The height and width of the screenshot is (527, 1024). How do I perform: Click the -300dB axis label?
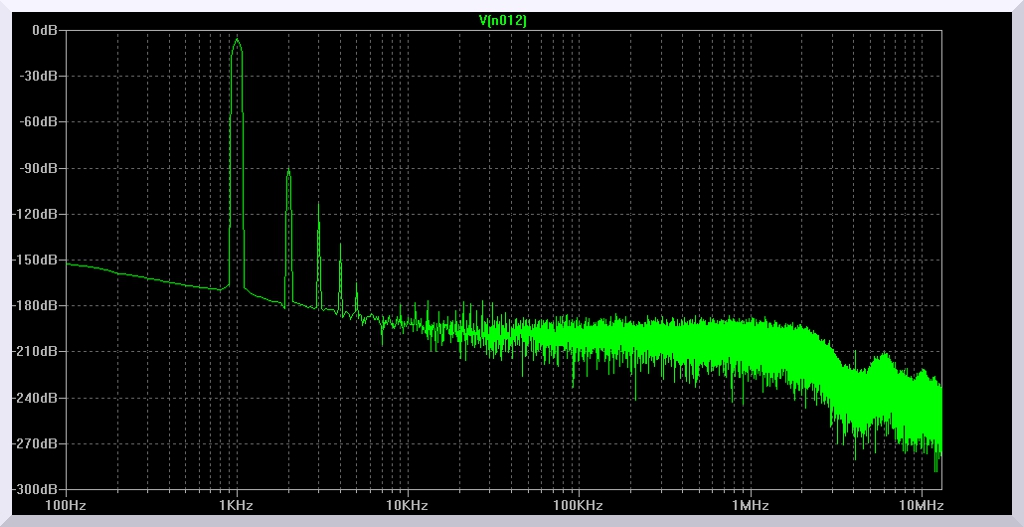[x=38, y=489]
